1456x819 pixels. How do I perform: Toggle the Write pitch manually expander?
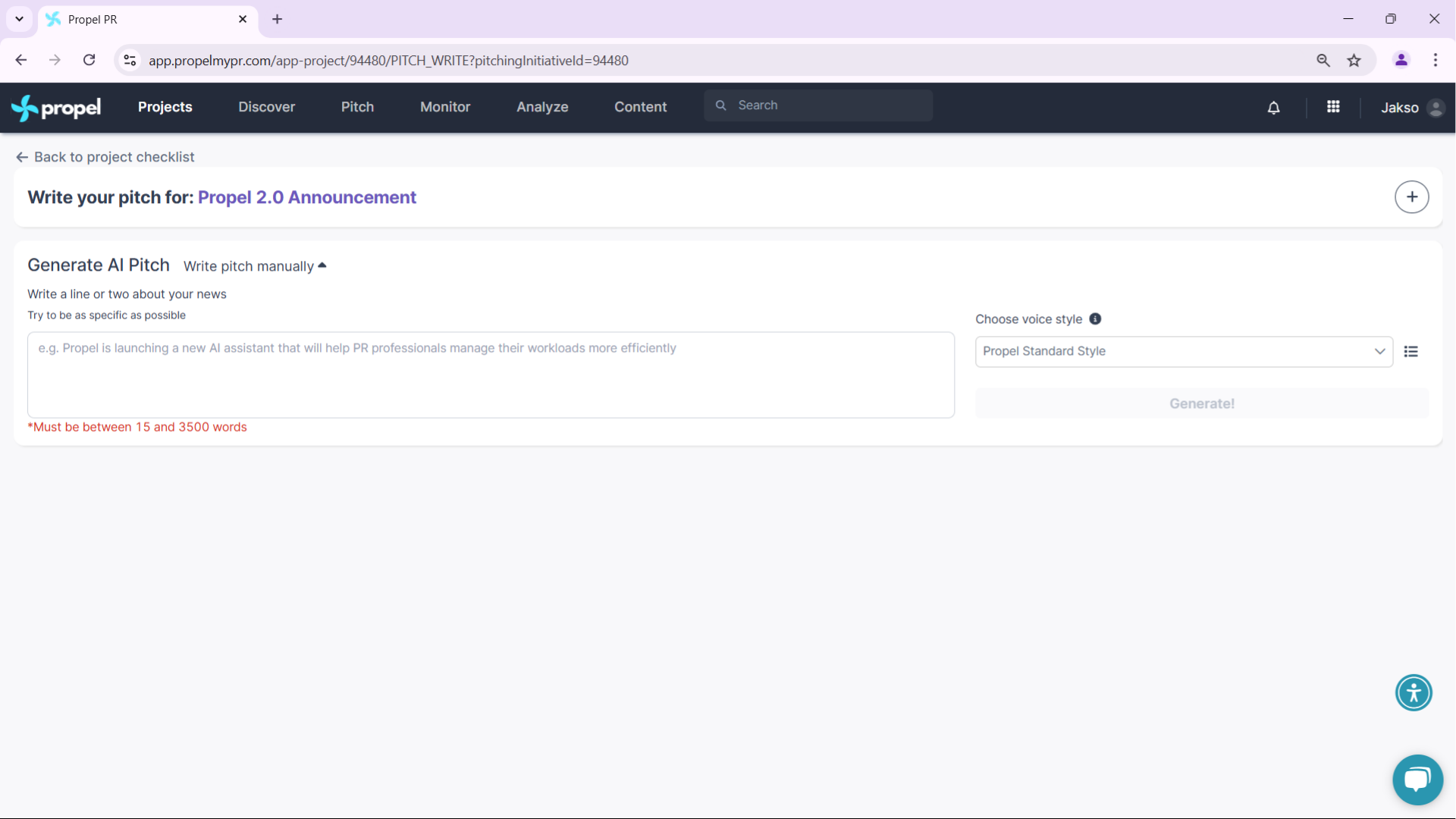(x=255, y=266)
